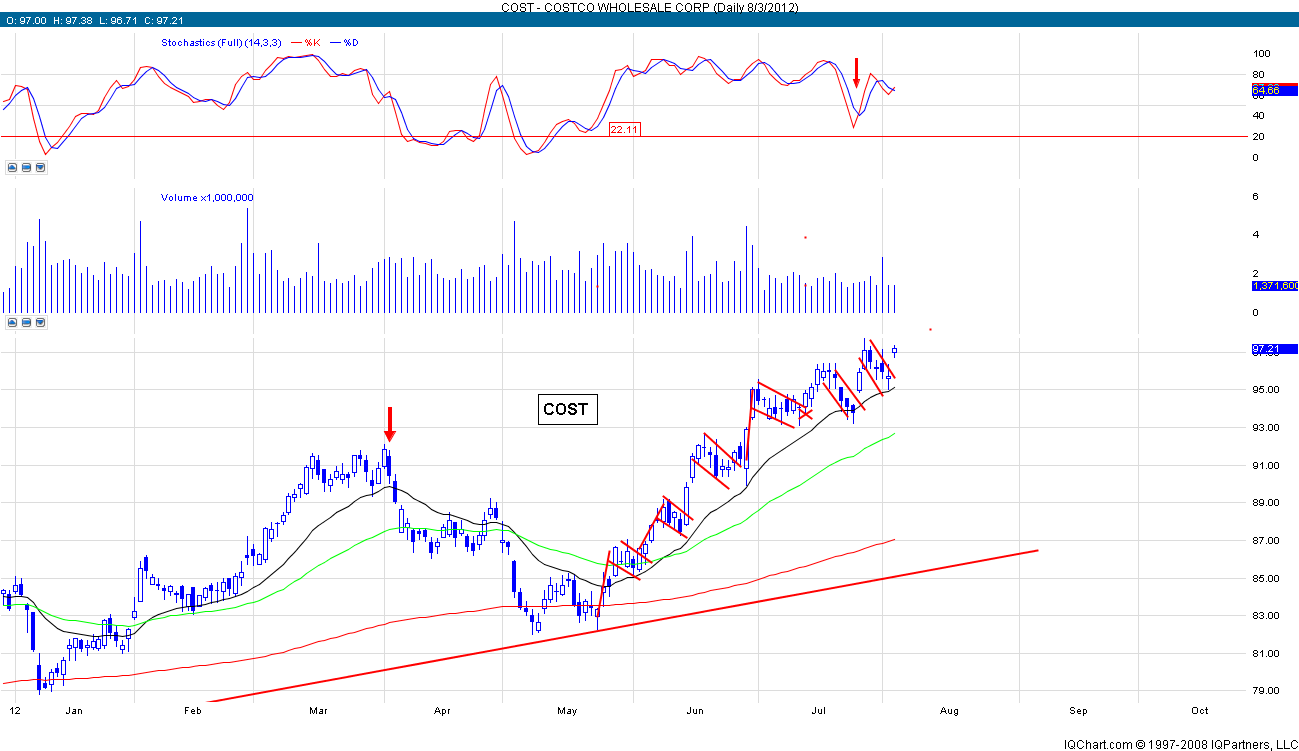Click the middle bar icon under Stochastics panel
The image size is (1299, 751).
click(26, 167)
